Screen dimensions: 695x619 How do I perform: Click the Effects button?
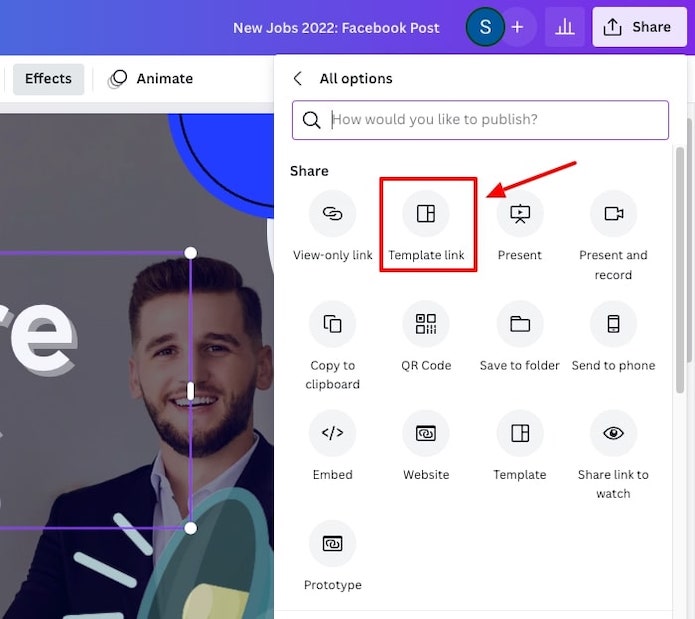click(x=48, y=79)
